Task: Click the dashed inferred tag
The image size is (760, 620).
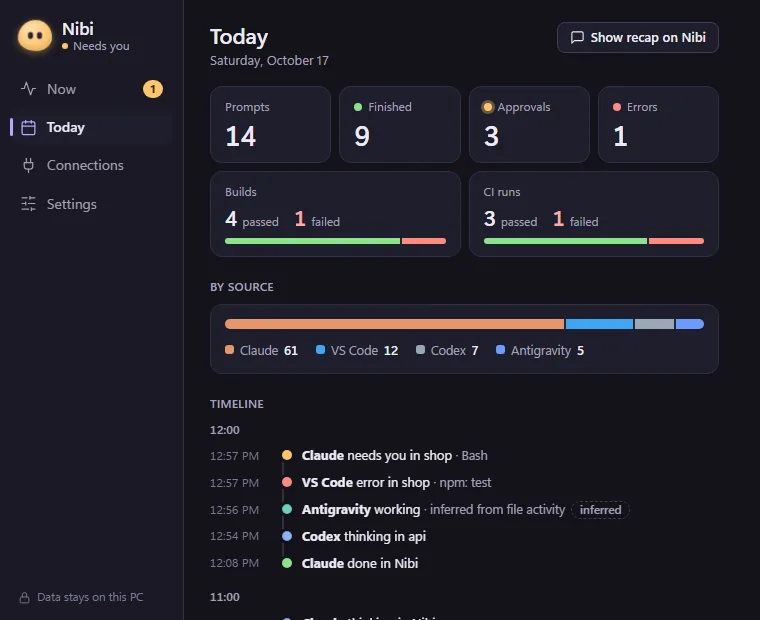Action: 600,509
